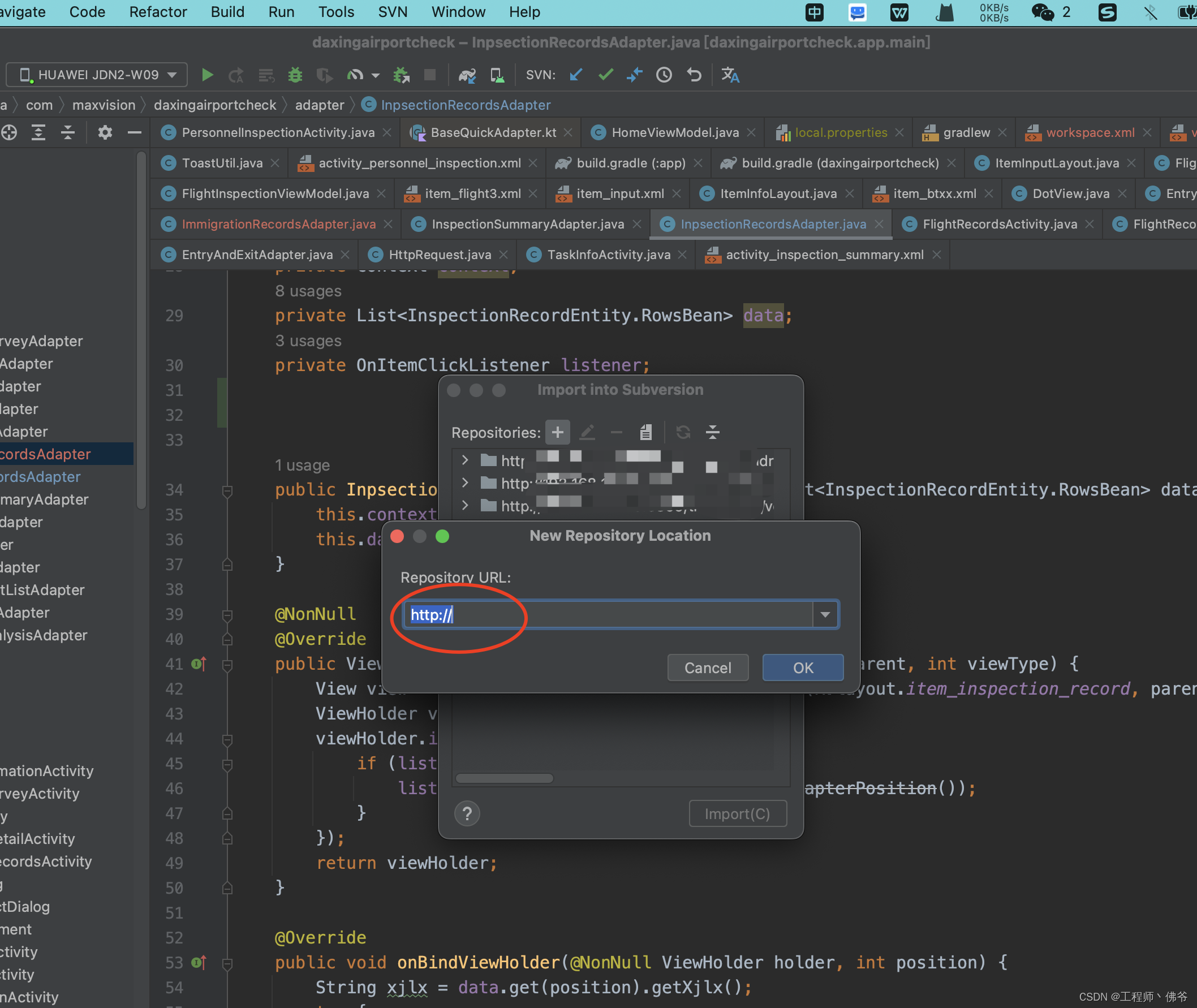The height and width of the screenshot is (1008, 1197).
Task: Click SVN Commit green checkmark icon
Action: click(x=606, y=75)
